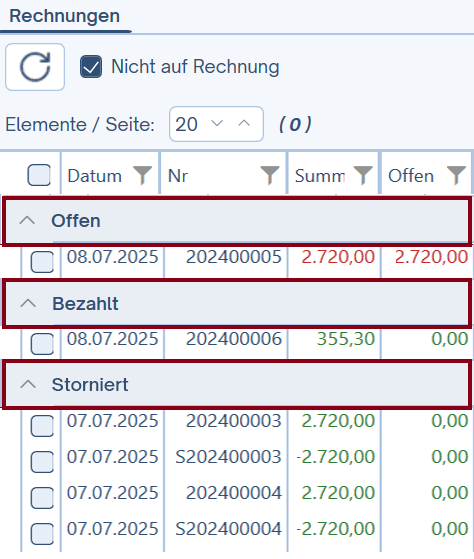Tick the select-all header checkbox
This screenshot has height=559, width=474.
tap(39, 175)
